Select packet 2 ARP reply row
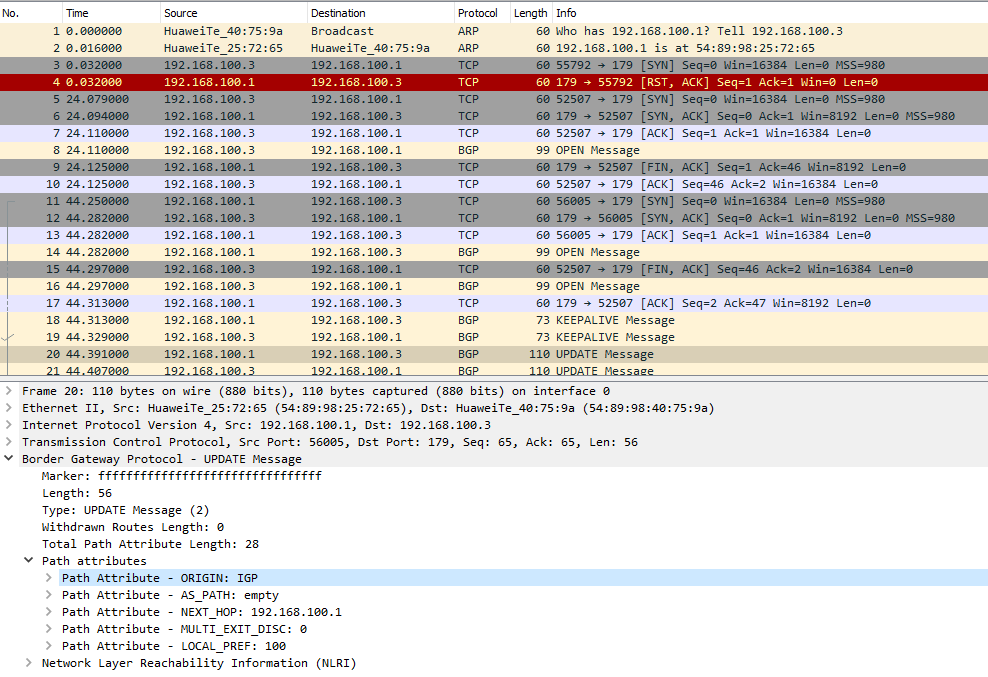The image size is (988, 677). click(x=494, y=48)
